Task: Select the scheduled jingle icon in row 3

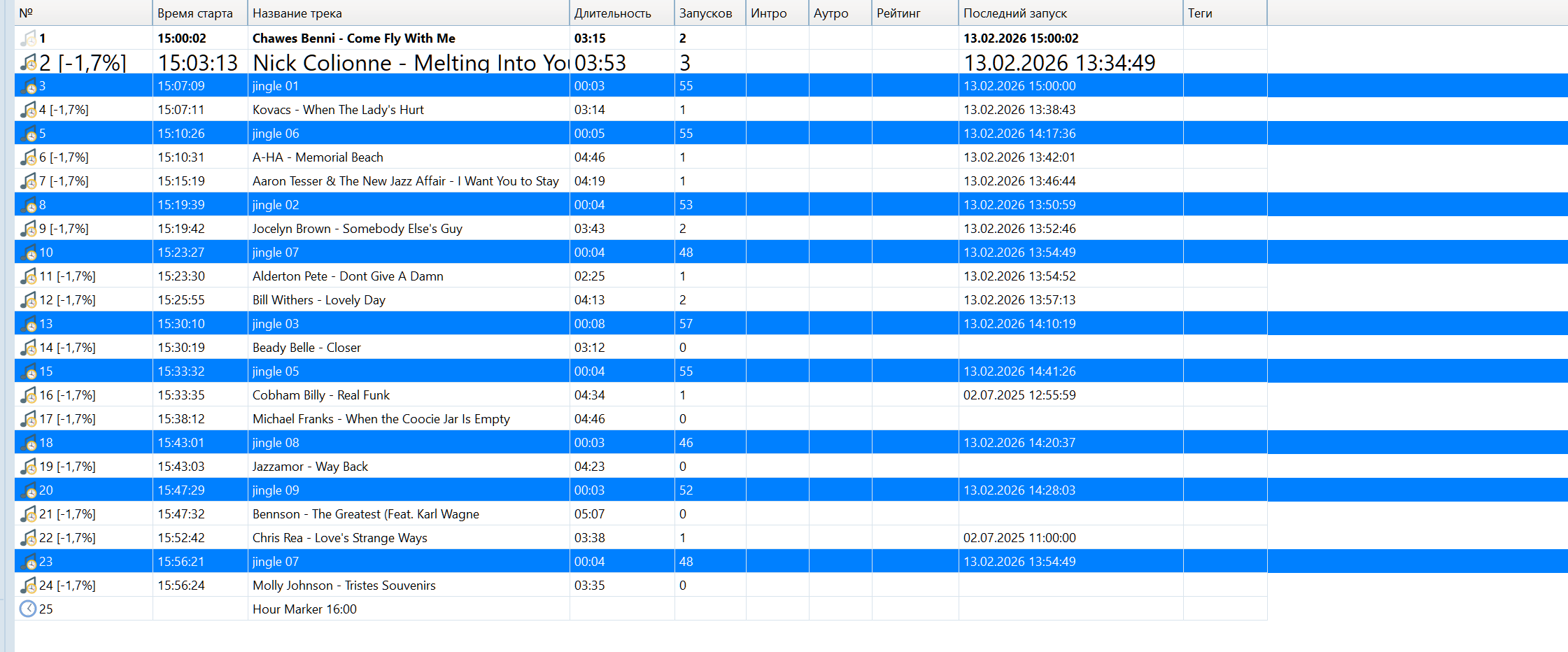Action: pos(29,87)
